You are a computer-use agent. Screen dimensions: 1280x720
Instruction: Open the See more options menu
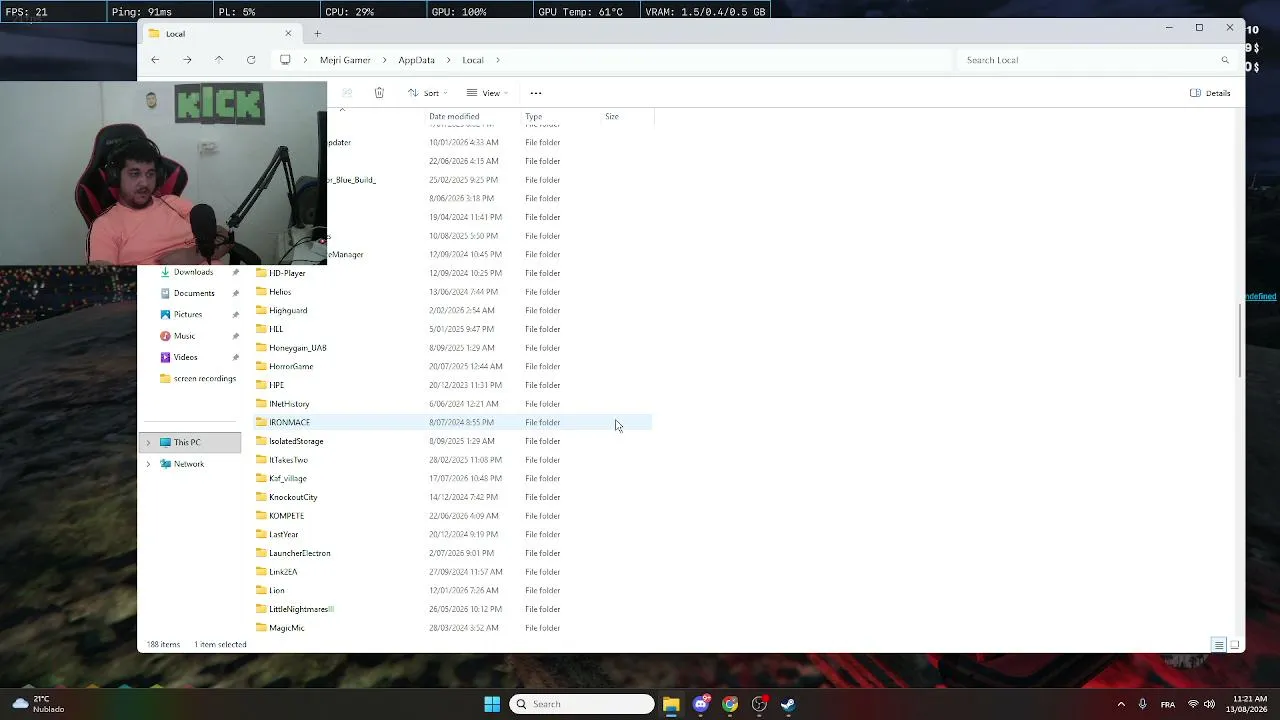point(536,93)
